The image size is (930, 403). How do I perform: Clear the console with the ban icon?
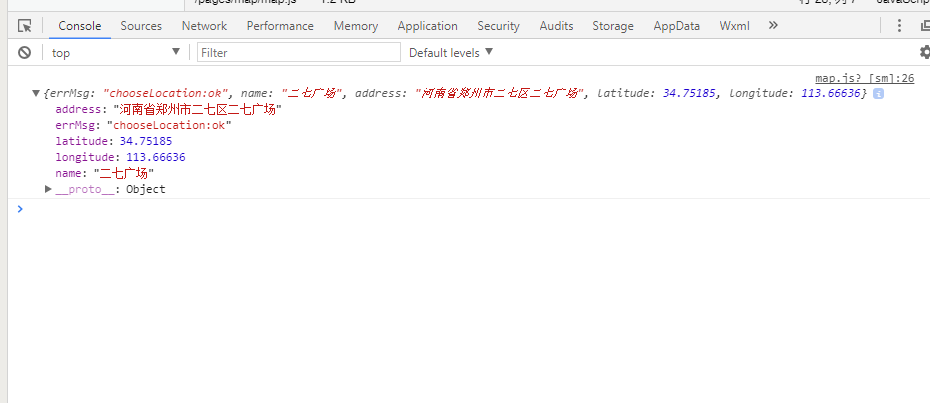point(24,53)
